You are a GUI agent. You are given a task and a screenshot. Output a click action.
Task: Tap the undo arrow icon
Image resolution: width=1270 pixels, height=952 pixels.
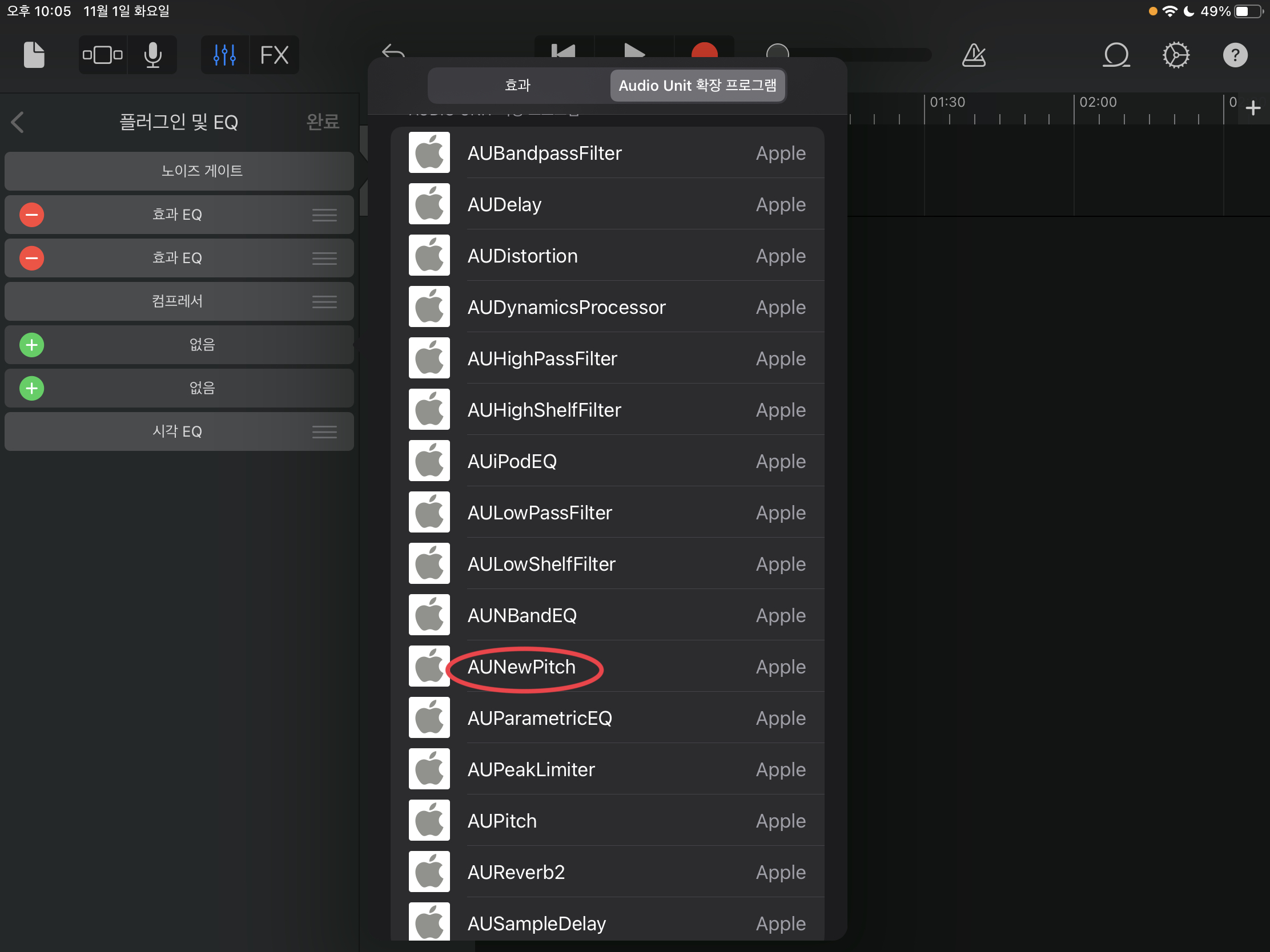pos(393,51)
